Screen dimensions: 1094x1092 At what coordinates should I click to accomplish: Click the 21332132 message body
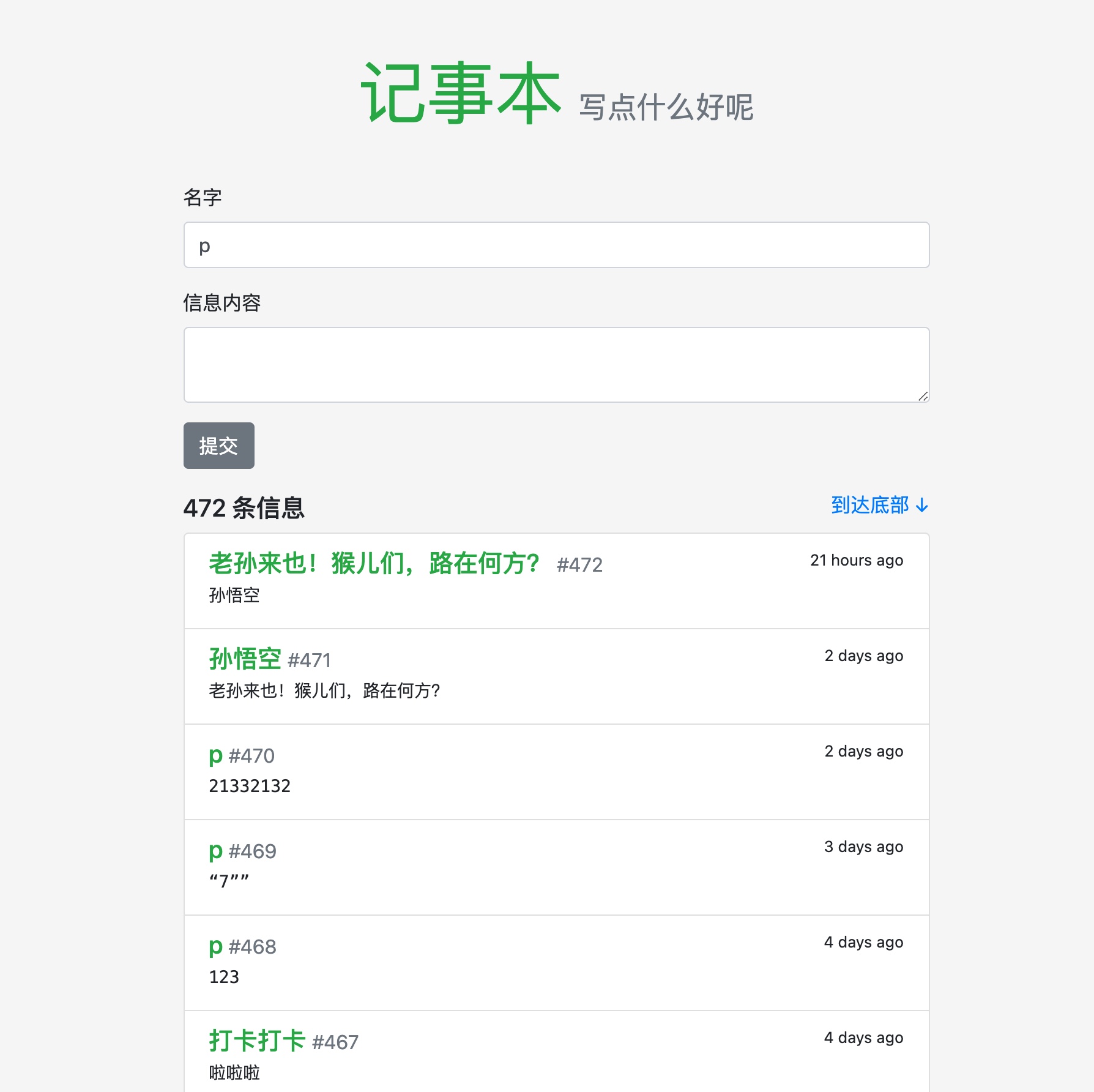tap(250, 786)
